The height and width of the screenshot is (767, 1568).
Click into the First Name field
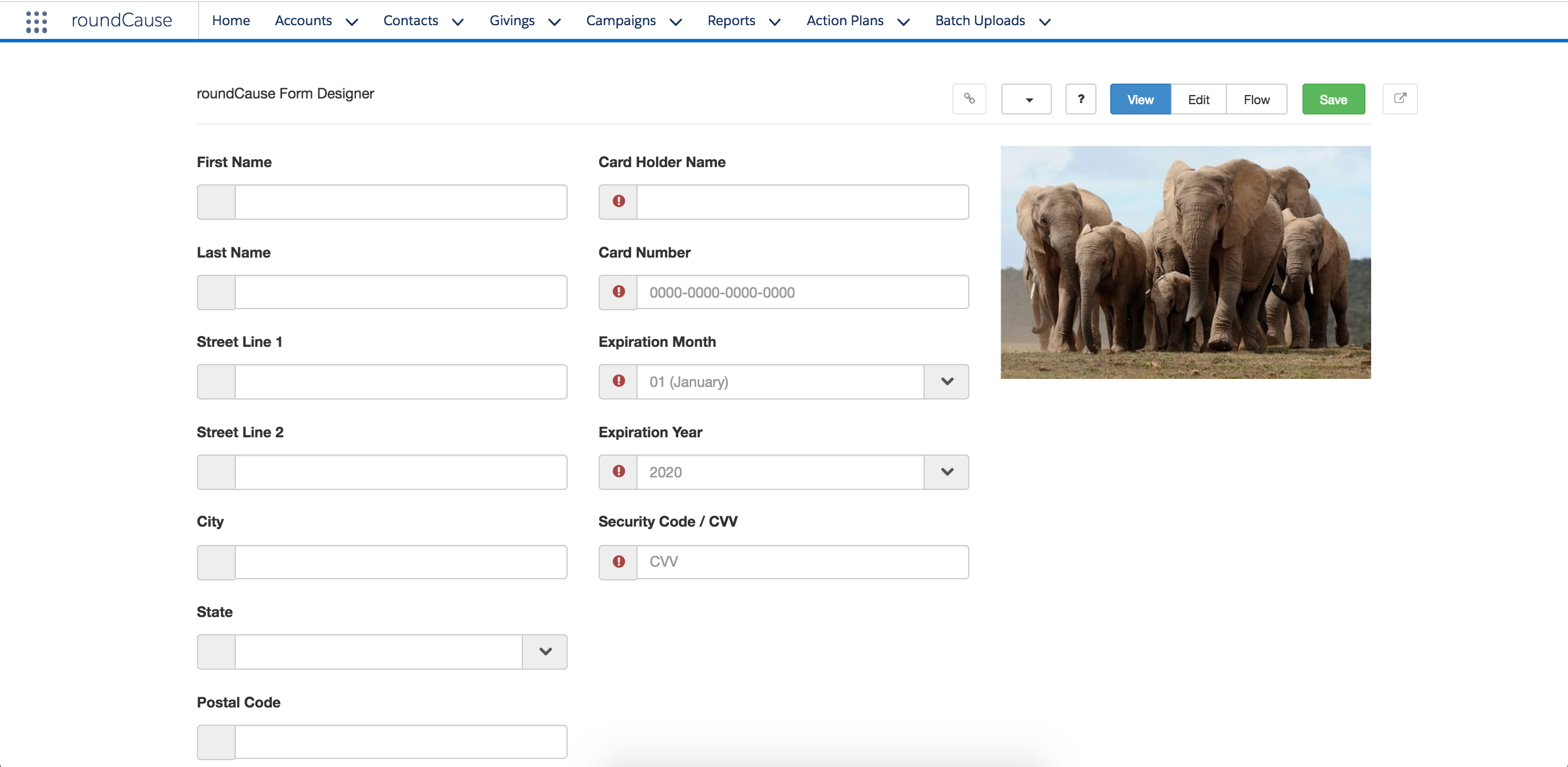click(x=401, y=201)
